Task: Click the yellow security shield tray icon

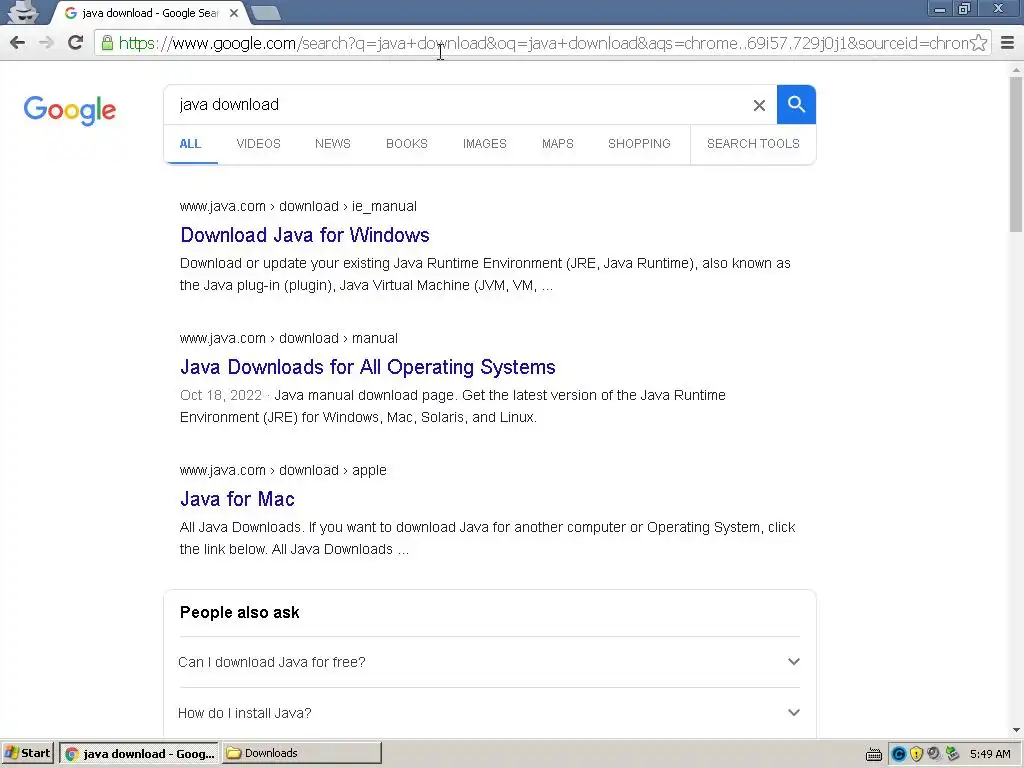Action: [916, 754]
